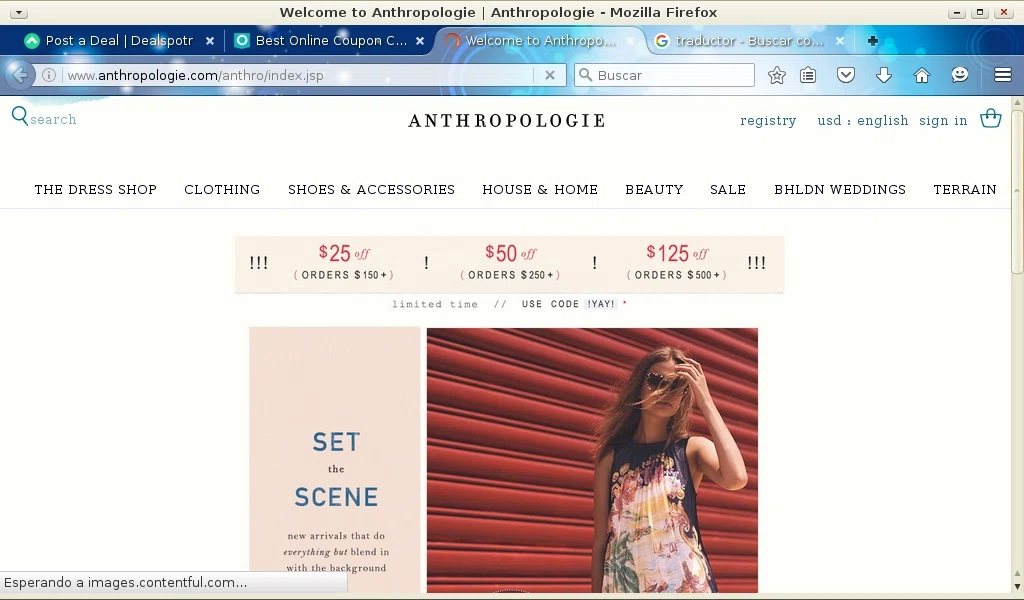Open the SALE menu
The image size is (1024, 600).
click(x=728, y=189)
